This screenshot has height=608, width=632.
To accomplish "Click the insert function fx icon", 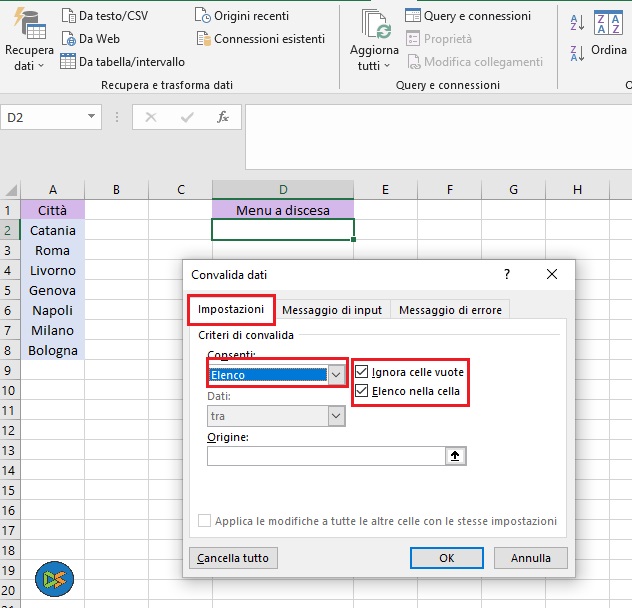I will pos(223,117).
